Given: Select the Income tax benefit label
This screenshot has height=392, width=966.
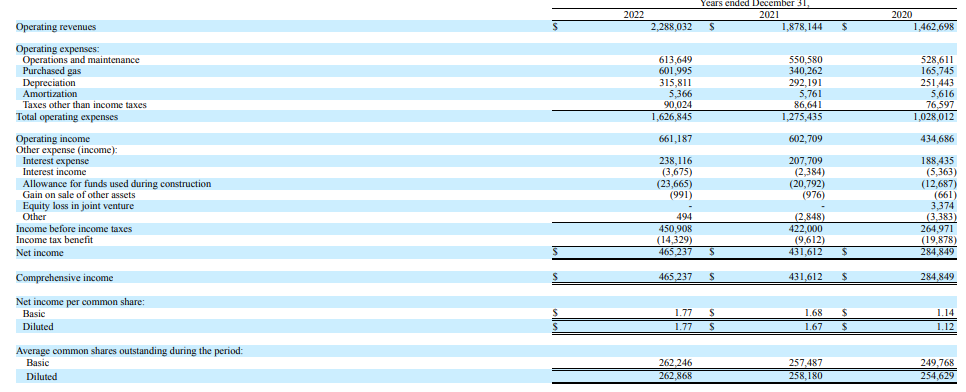Looking at the screenshot, I should click(x=54, y=240).
